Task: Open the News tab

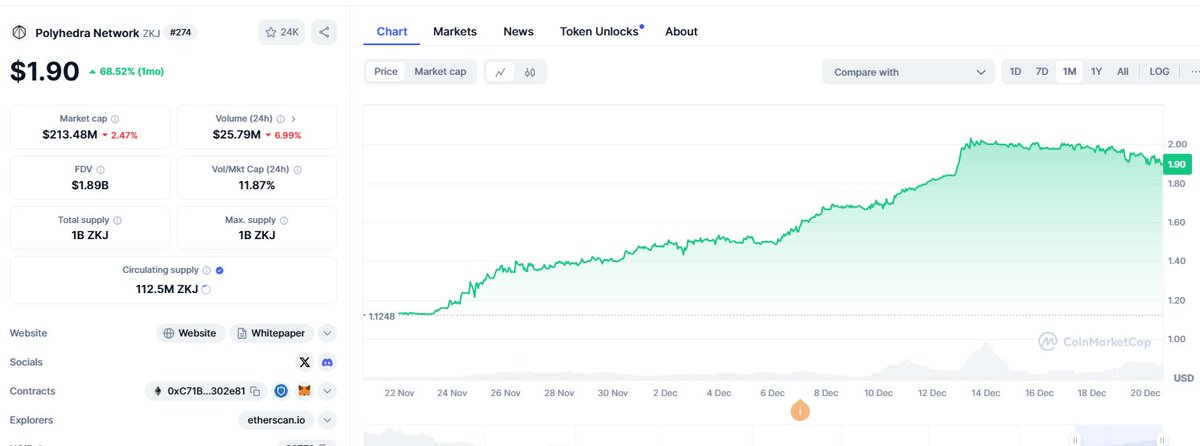Action: [x=518, y=31]
